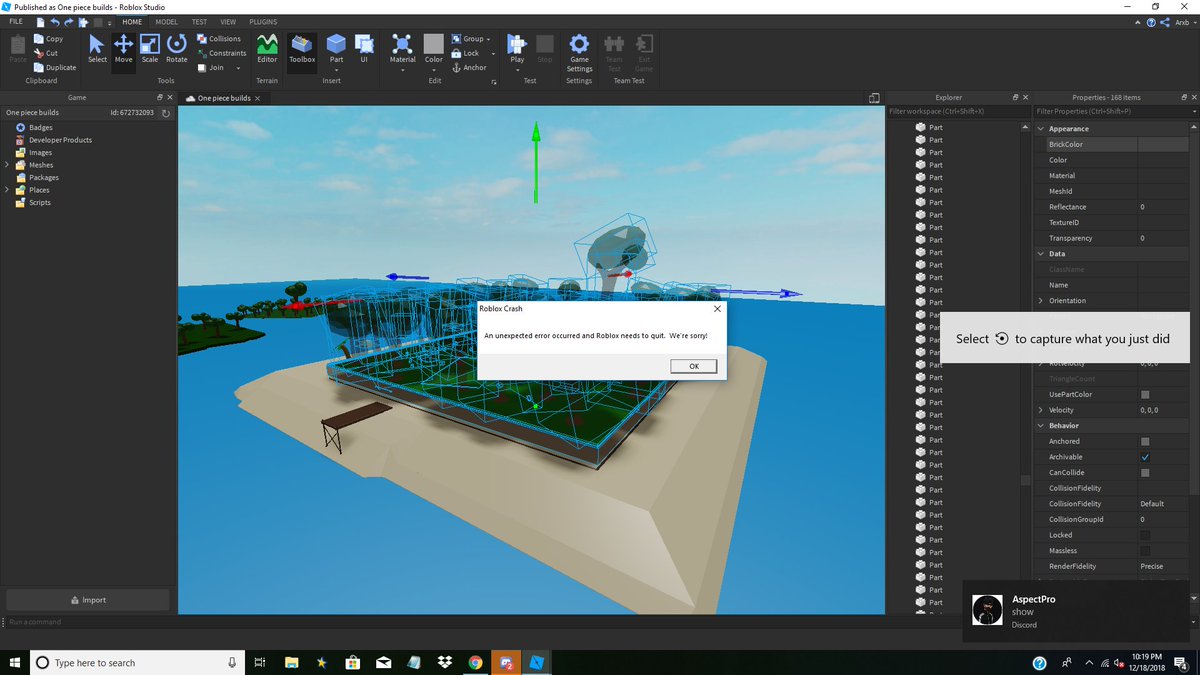1200x675 pixels.
Task: Click the Filter Properties search field
Action: (x=1115, y=111)
